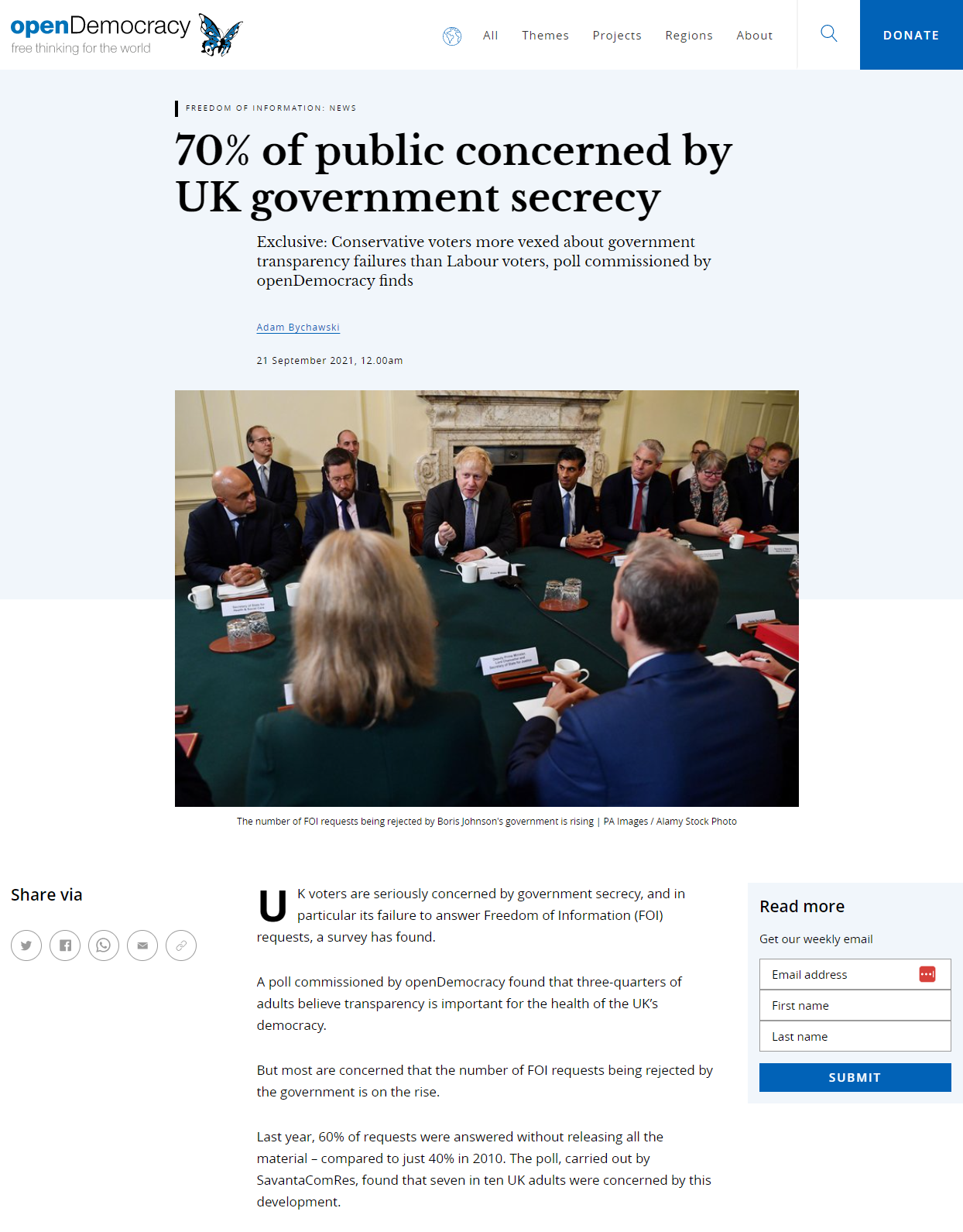Click the password manager icon in email field

click(927, 974)
